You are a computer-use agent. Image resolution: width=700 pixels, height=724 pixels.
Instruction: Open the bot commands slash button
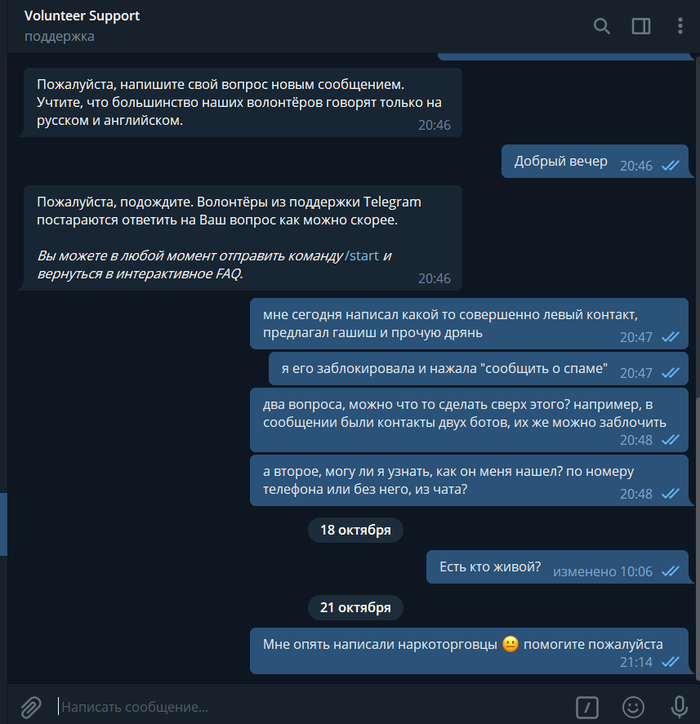click(x=587, y=706)
